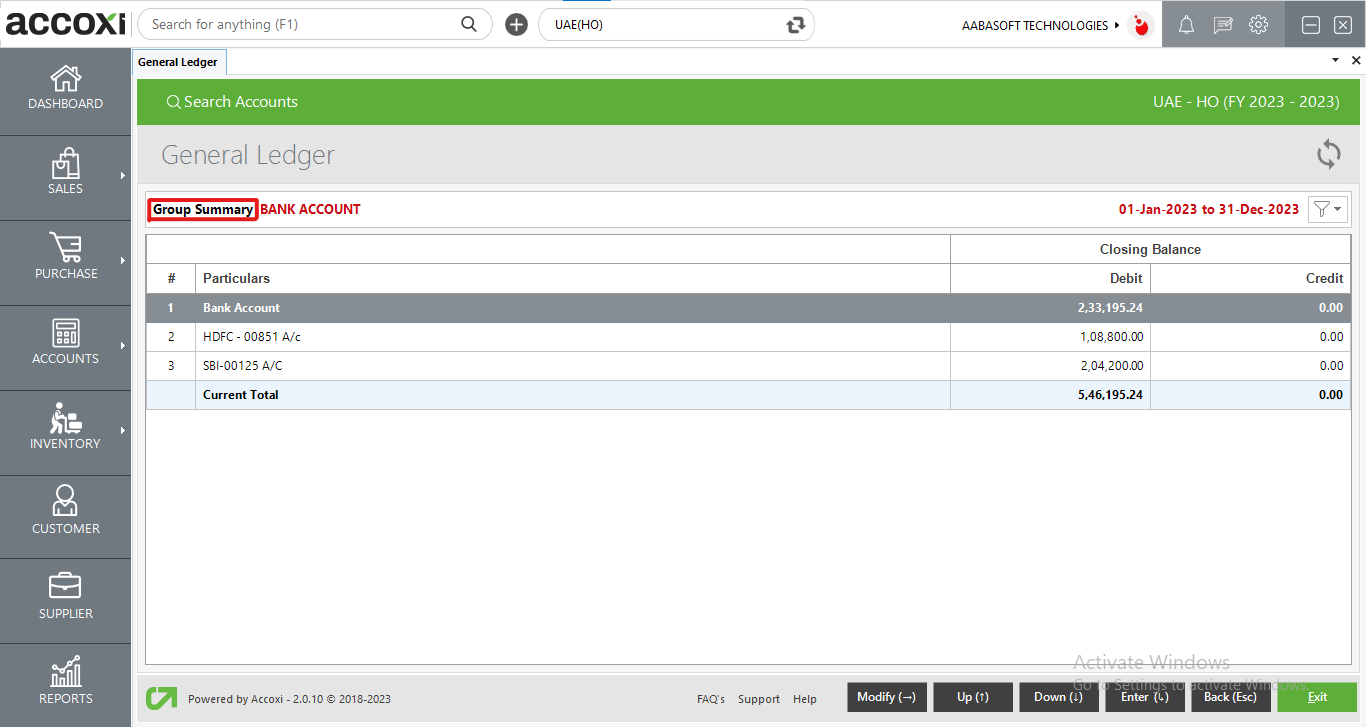
Task: Open the settings gear icon
Action: pos(1258,25)
